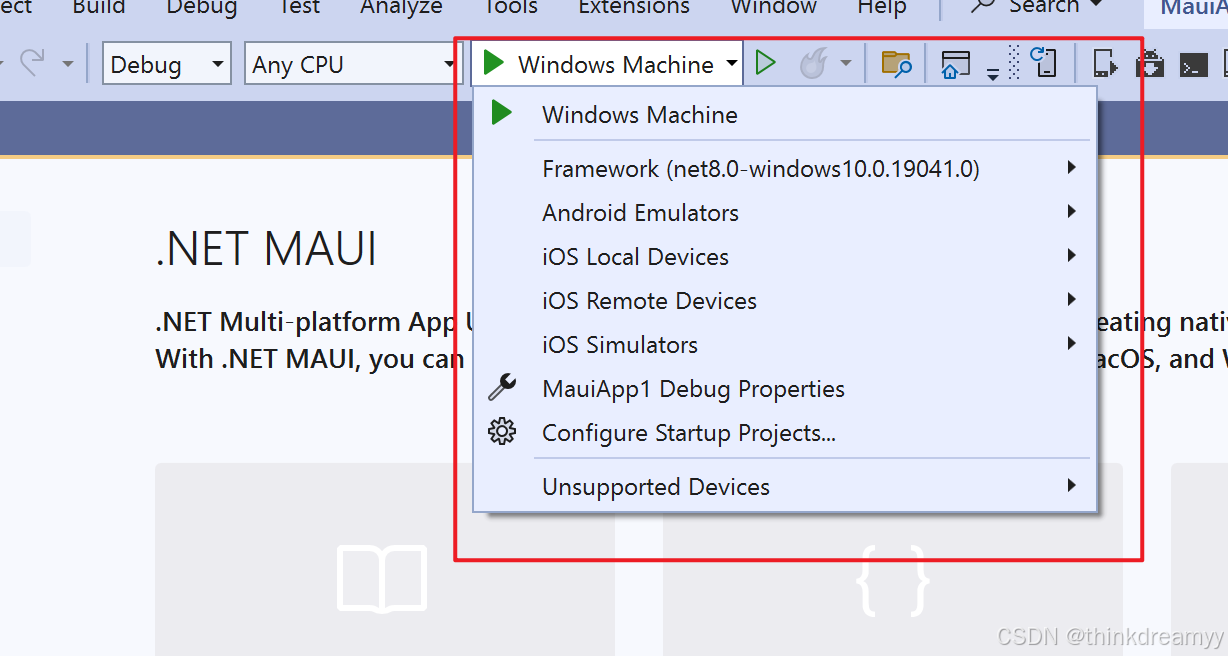
Task: Expand the iOS Local Devices submenu
Action: click(785, 256)
